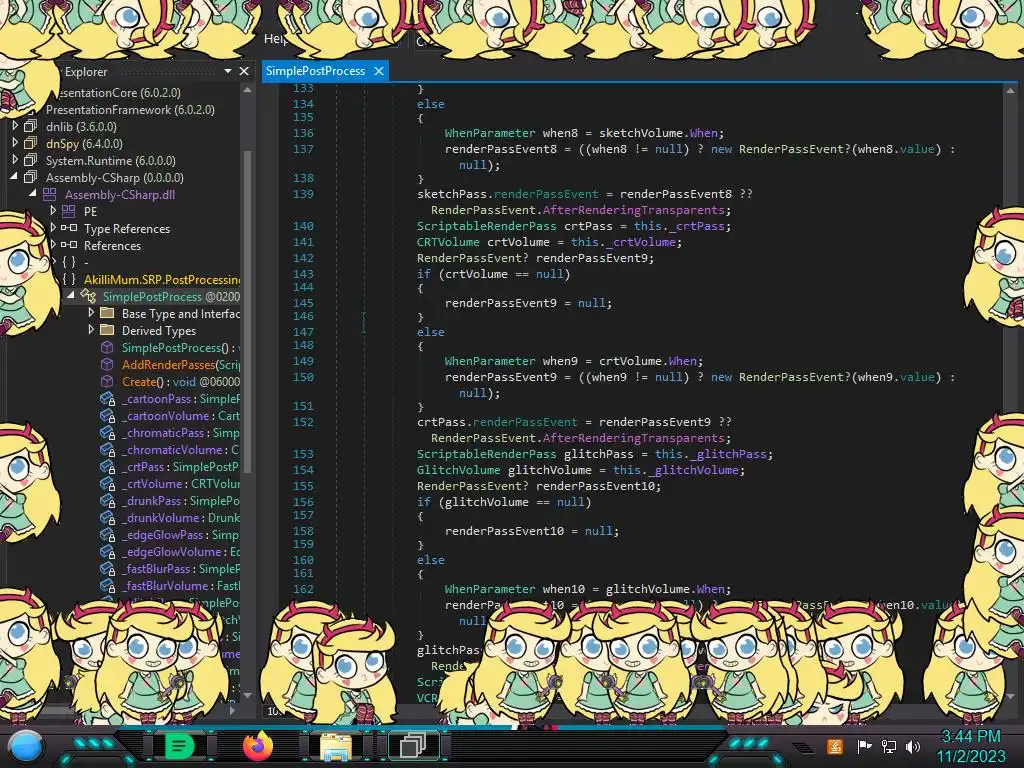
Task: Click the Base Type and Interfaces folder icon
Action: pyautogui.click(x=107, y=313)
